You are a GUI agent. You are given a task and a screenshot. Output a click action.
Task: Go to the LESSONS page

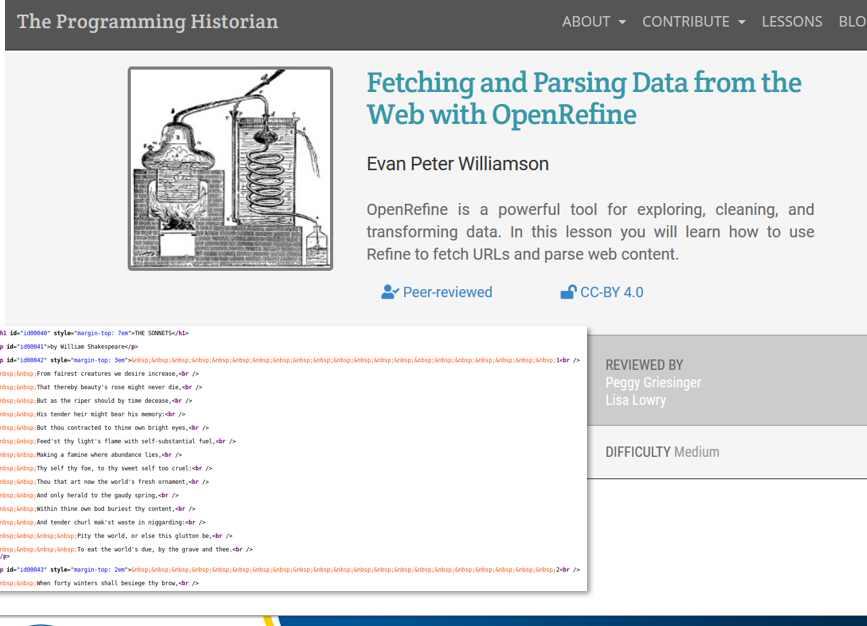[x=792, y=22]
